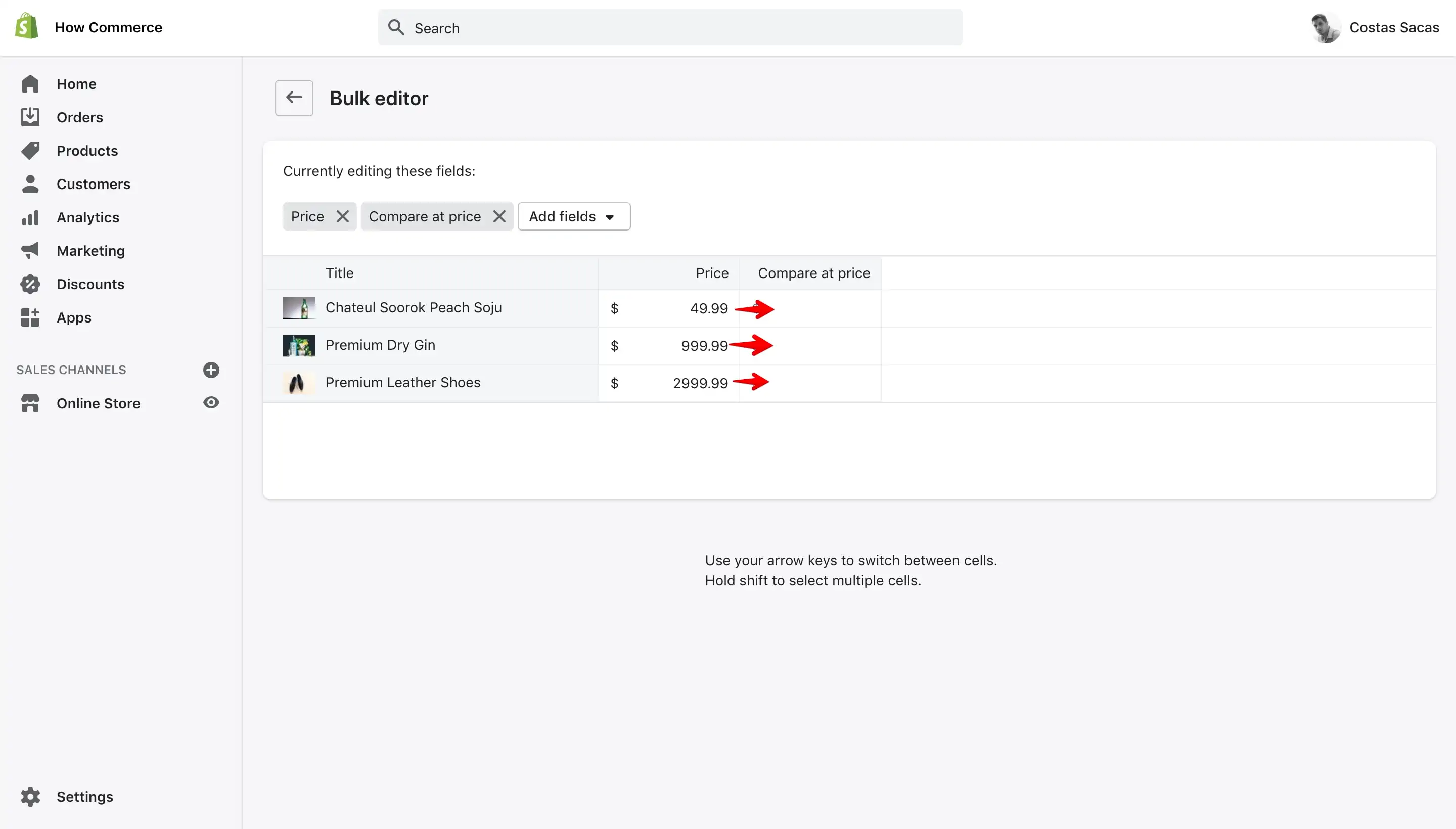Open the Products menu item
The height and width of the screenshot is (829, 1456).
pos(87,150)
